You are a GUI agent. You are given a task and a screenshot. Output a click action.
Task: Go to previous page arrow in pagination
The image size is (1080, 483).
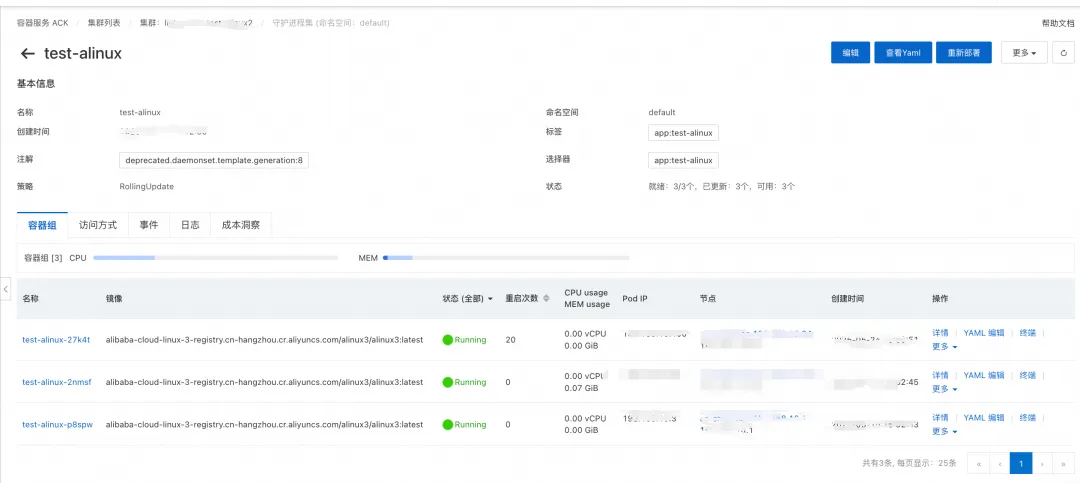click(x=999, y=464)
